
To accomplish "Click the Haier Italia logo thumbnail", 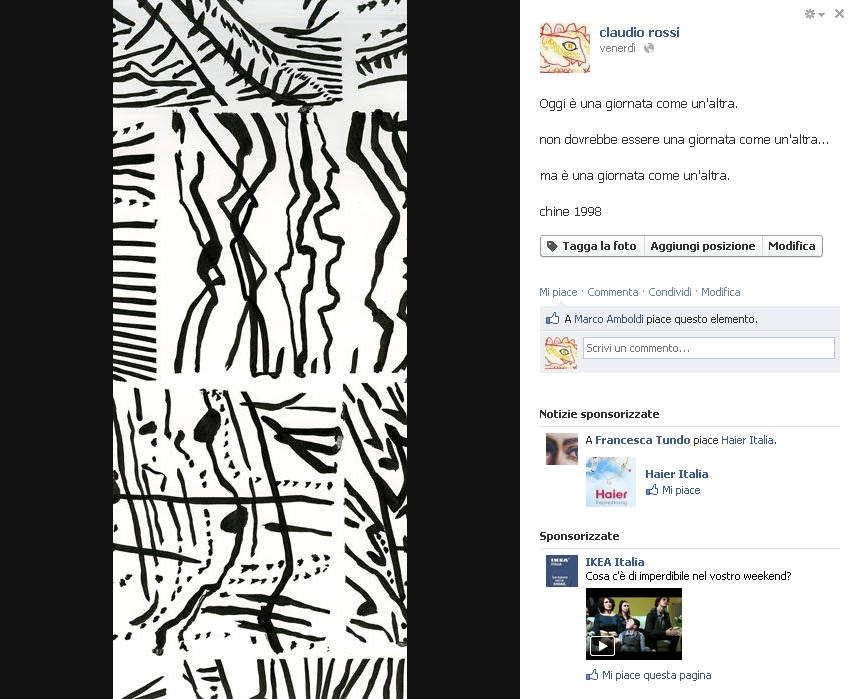I will click(611, 482).
